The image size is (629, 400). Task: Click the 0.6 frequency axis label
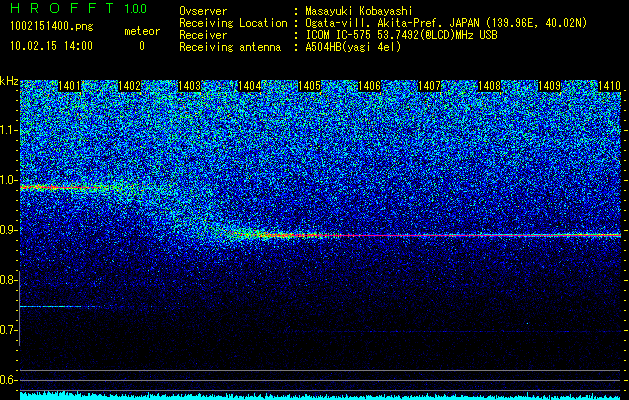point(8,380)
